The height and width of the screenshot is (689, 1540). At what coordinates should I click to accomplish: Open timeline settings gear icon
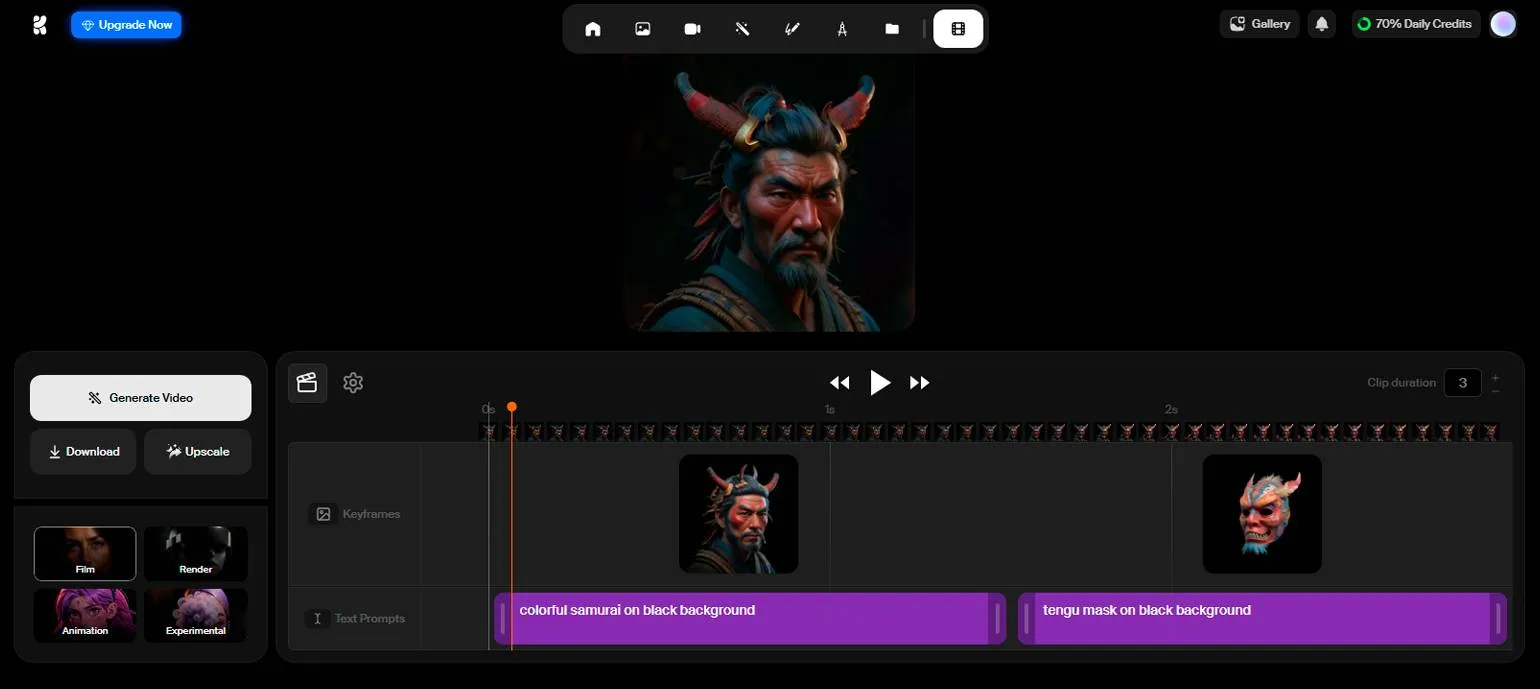point(353,383)
